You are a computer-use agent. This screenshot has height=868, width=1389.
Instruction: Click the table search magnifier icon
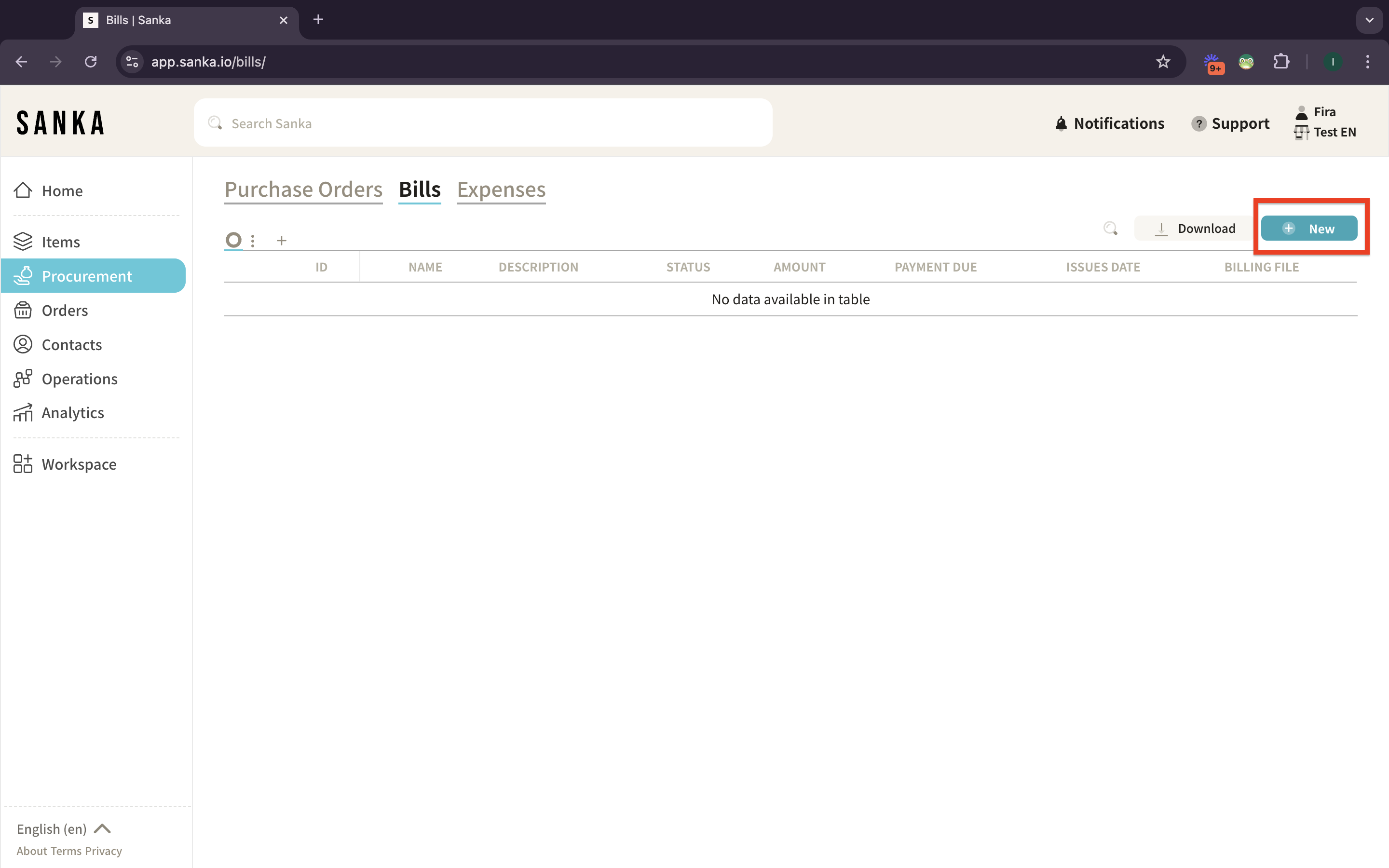point(1111,229)
